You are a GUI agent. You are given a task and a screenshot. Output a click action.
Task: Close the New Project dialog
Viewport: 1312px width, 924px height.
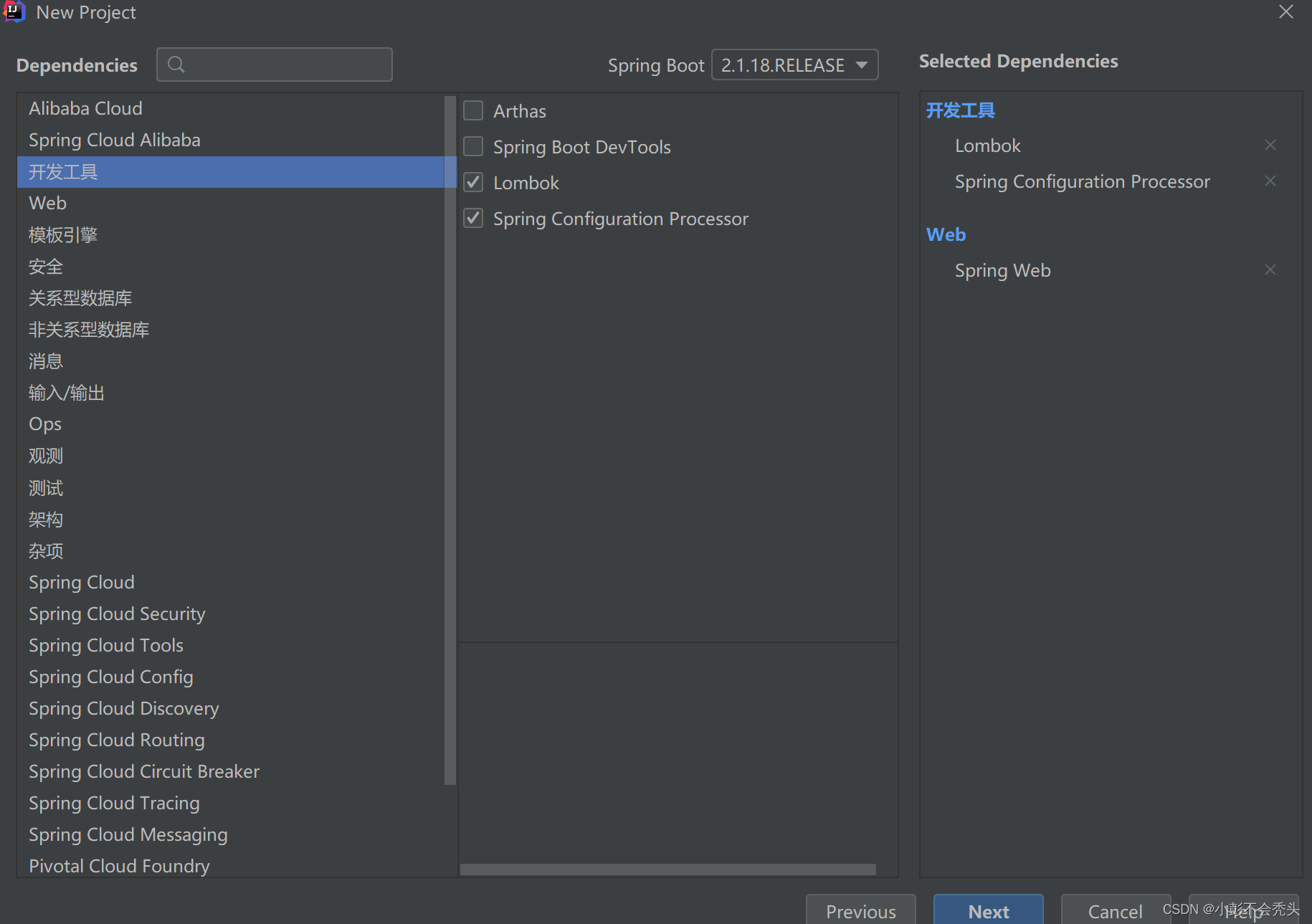tap(1286, 11)
